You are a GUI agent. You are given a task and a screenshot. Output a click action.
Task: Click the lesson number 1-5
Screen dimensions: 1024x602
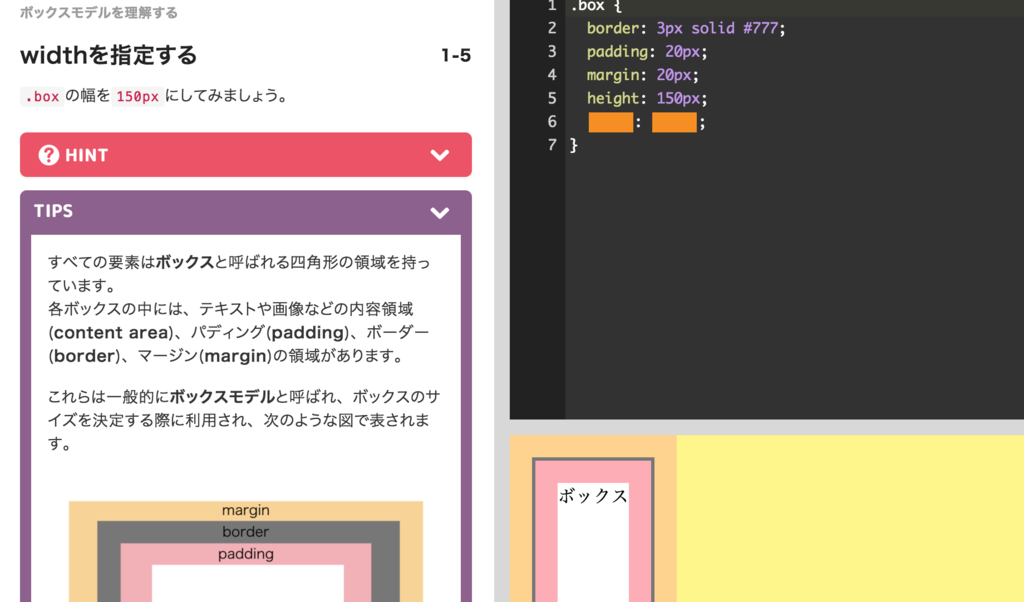(456, 55)
